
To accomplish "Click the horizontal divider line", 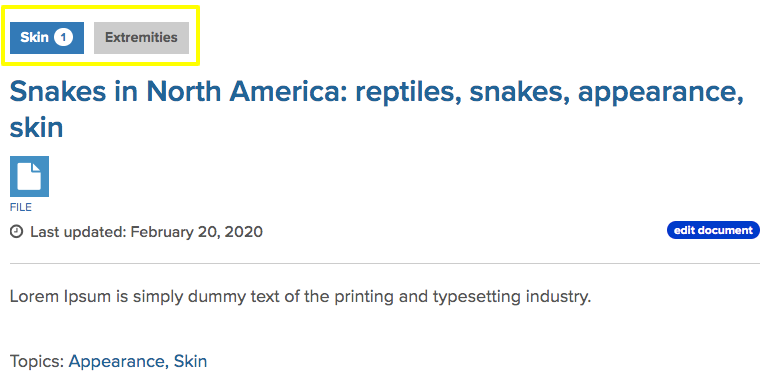I will coord(385,264).
